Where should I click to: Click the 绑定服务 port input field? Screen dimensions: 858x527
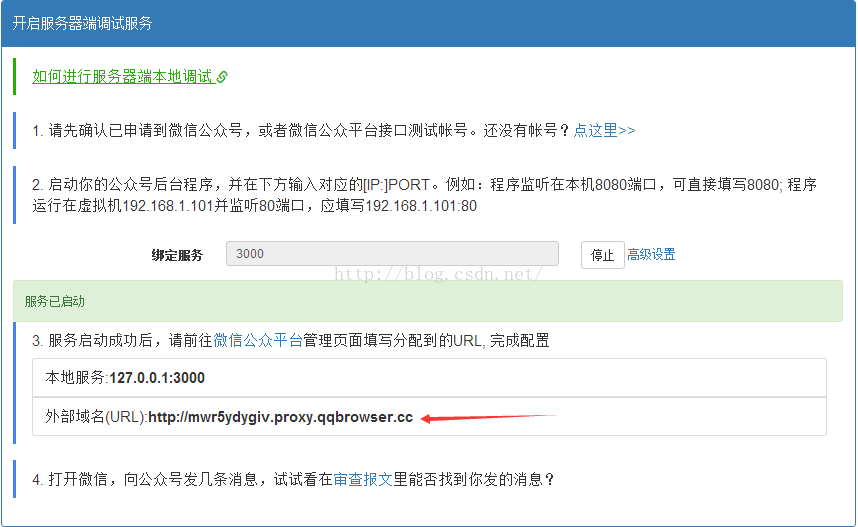[x=392, y=253]
